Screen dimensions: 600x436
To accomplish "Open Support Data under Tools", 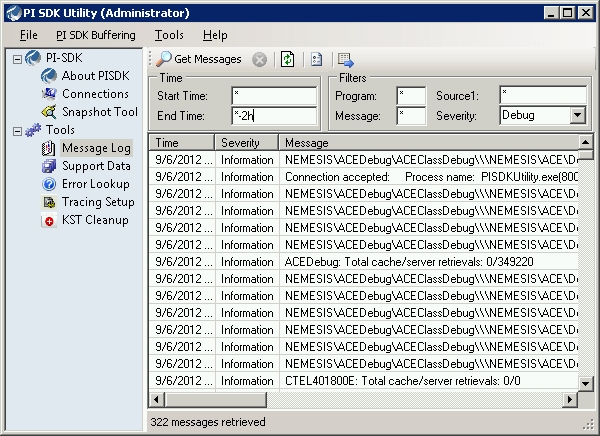I will [96, 166].
